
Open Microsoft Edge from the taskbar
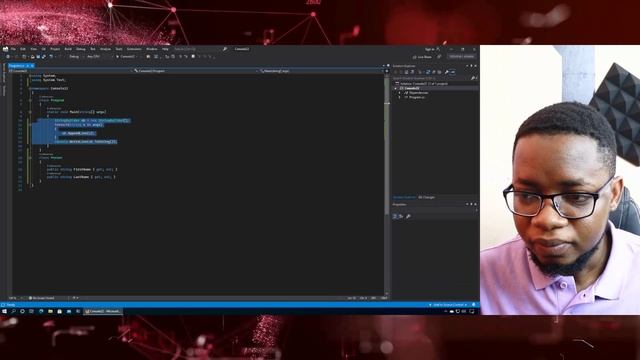[x=41, y=311]
